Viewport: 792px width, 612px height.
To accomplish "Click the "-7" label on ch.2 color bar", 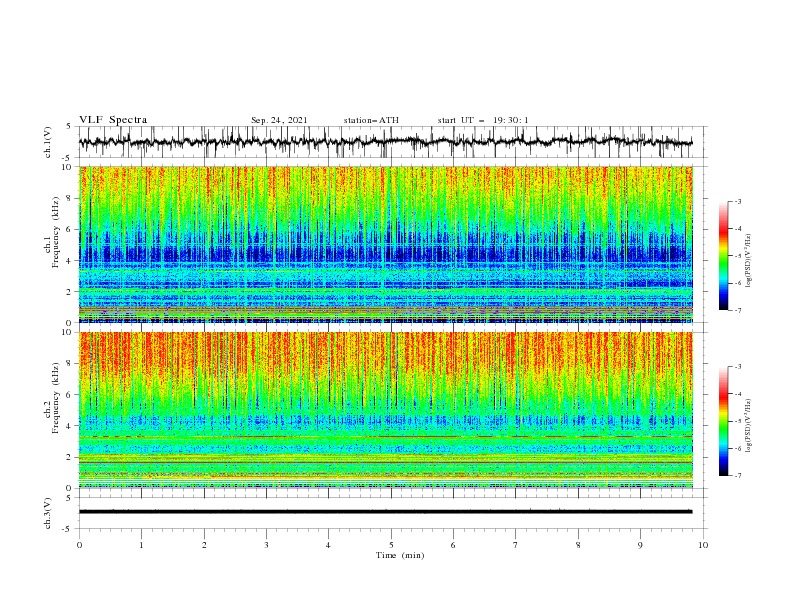I will coord(738,476).
